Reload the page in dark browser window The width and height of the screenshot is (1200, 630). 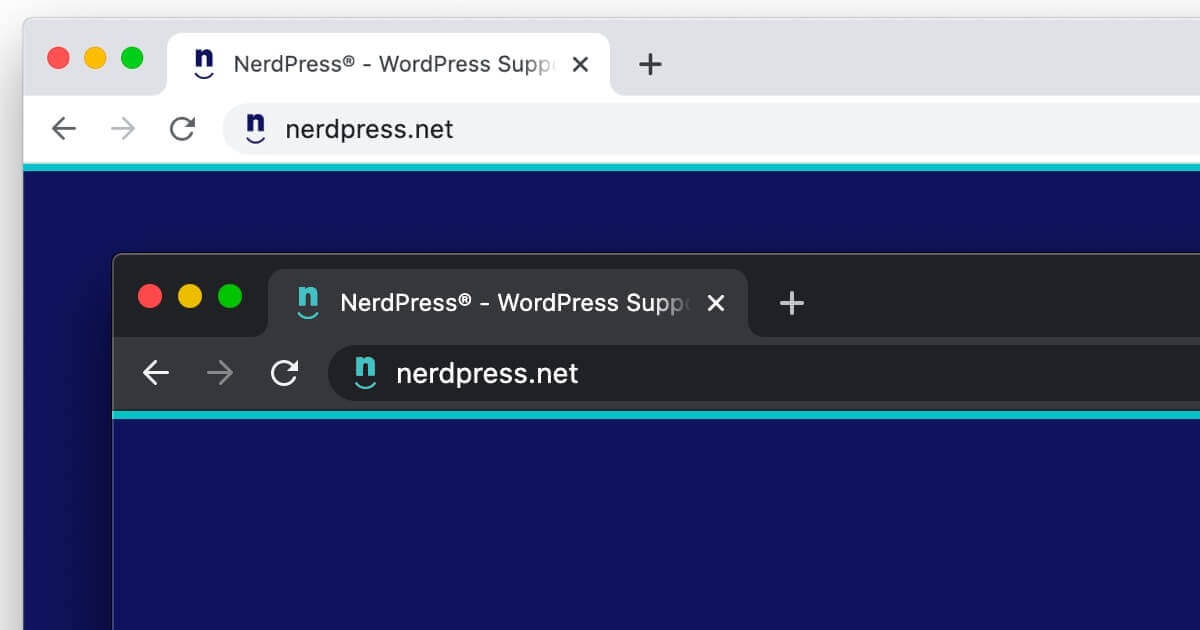click(285, 373)
